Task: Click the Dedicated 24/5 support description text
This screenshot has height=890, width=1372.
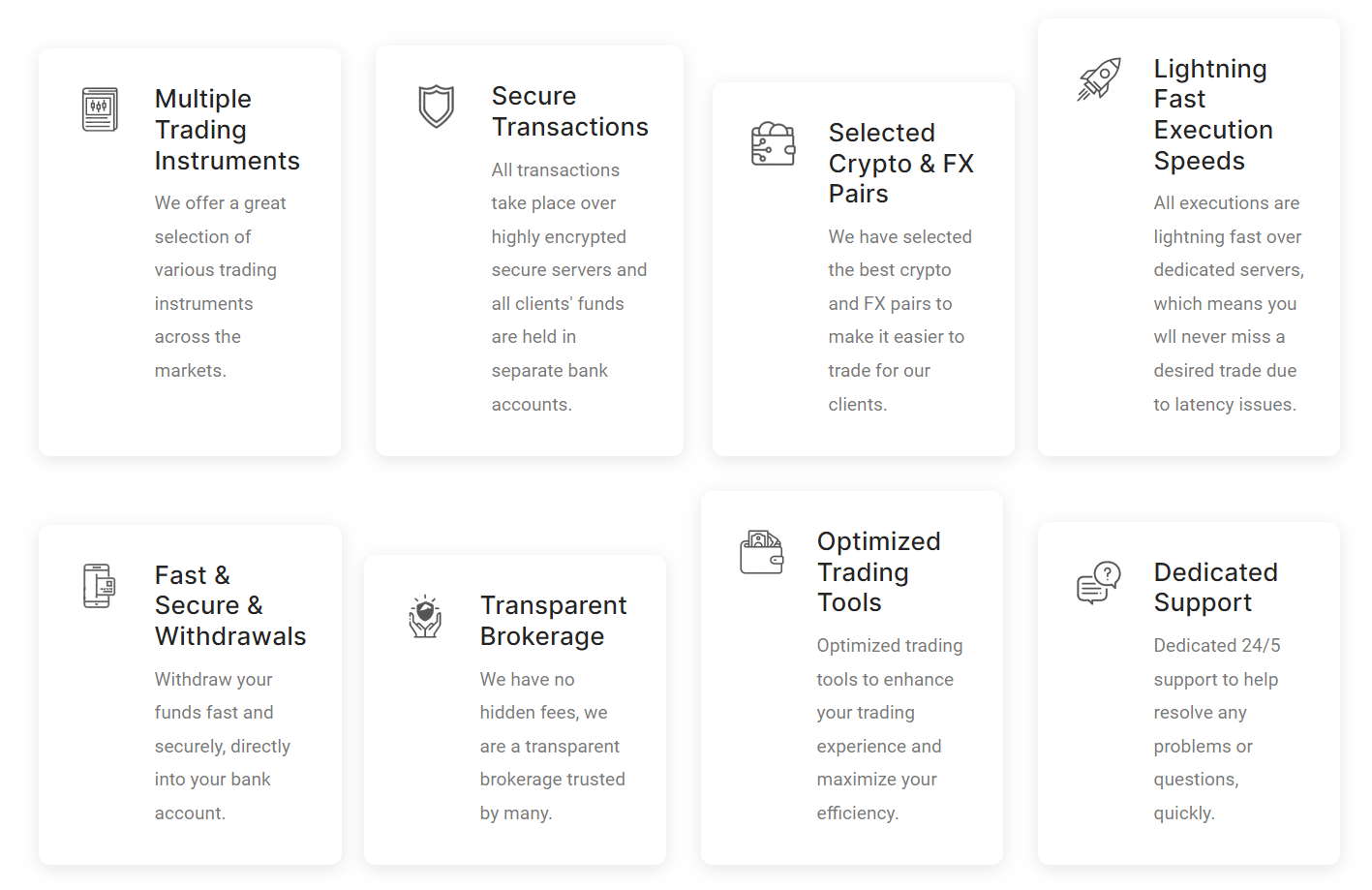Action: (1217, 729)
